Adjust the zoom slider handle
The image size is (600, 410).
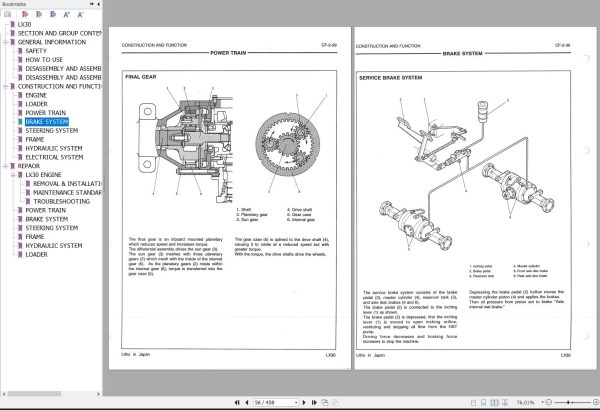[x=569, y=402]
